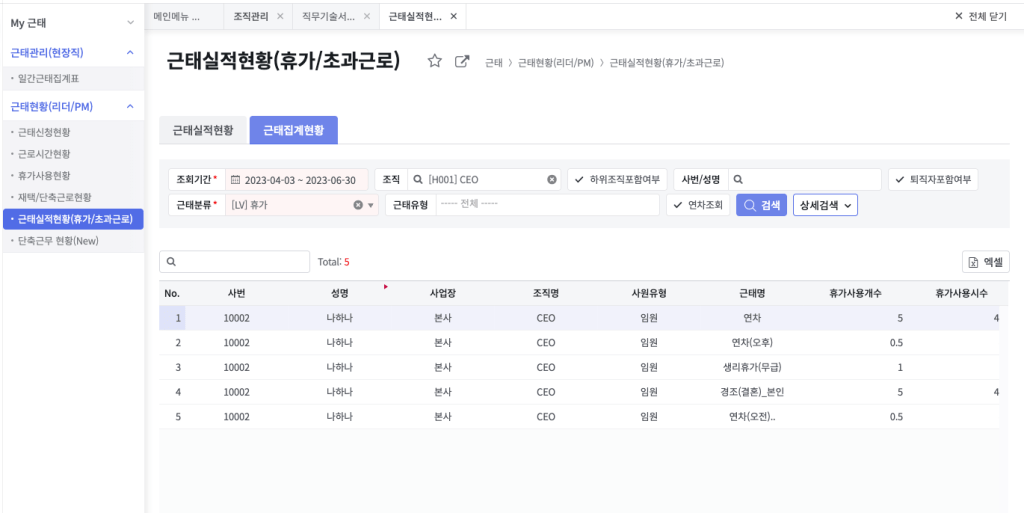Image resolution: width=1024 pixels, height=513 pixels.
Task: Switch to 직무기술서 tab
Action: (x=328, y=16)
